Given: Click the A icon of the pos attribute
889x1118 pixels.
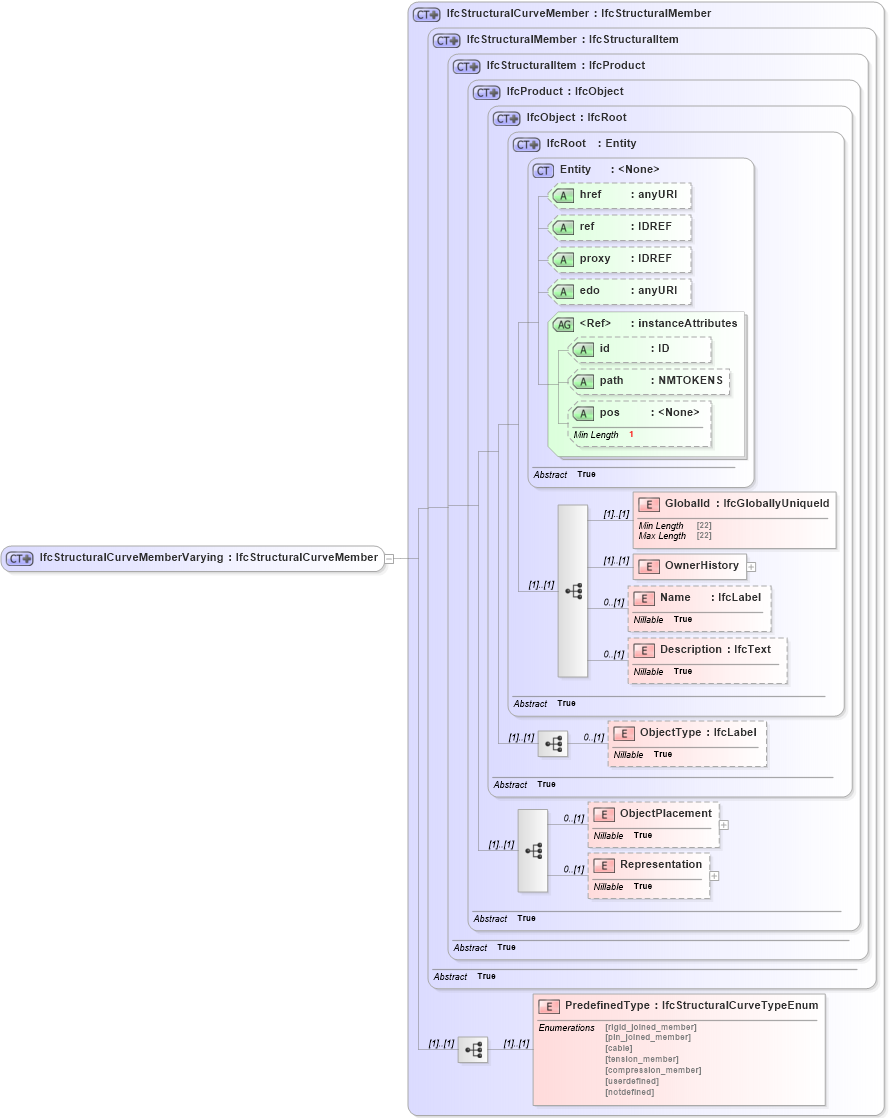Looking at the screenshot, I should pyautogui.click(x=584, y=413).
